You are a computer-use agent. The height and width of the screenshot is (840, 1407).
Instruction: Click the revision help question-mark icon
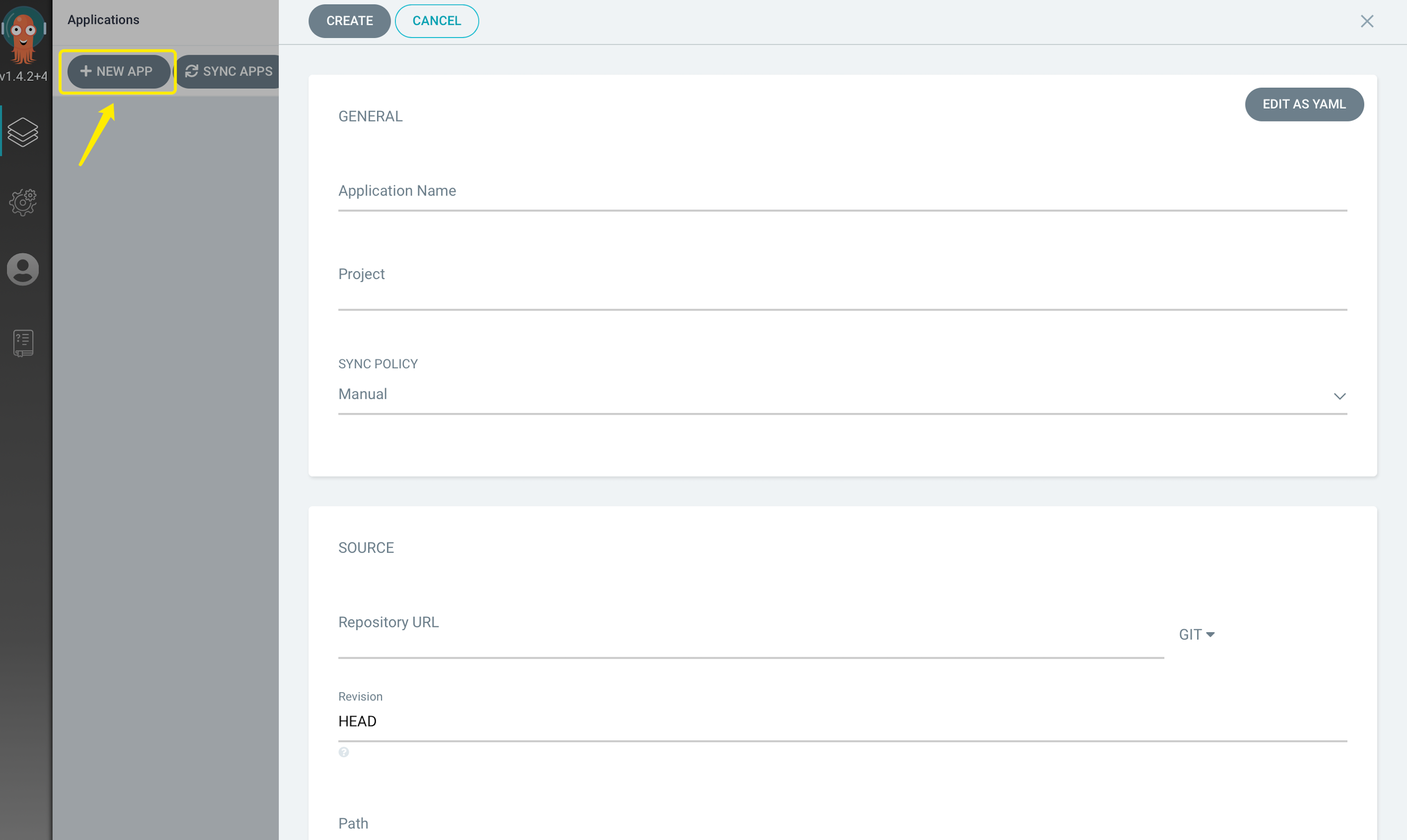pos(344,752)
